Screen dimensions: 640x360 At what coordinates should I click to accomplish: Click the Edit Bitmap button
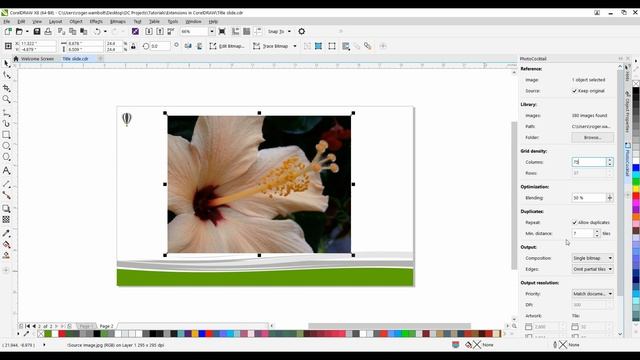[x=227, y=46]
